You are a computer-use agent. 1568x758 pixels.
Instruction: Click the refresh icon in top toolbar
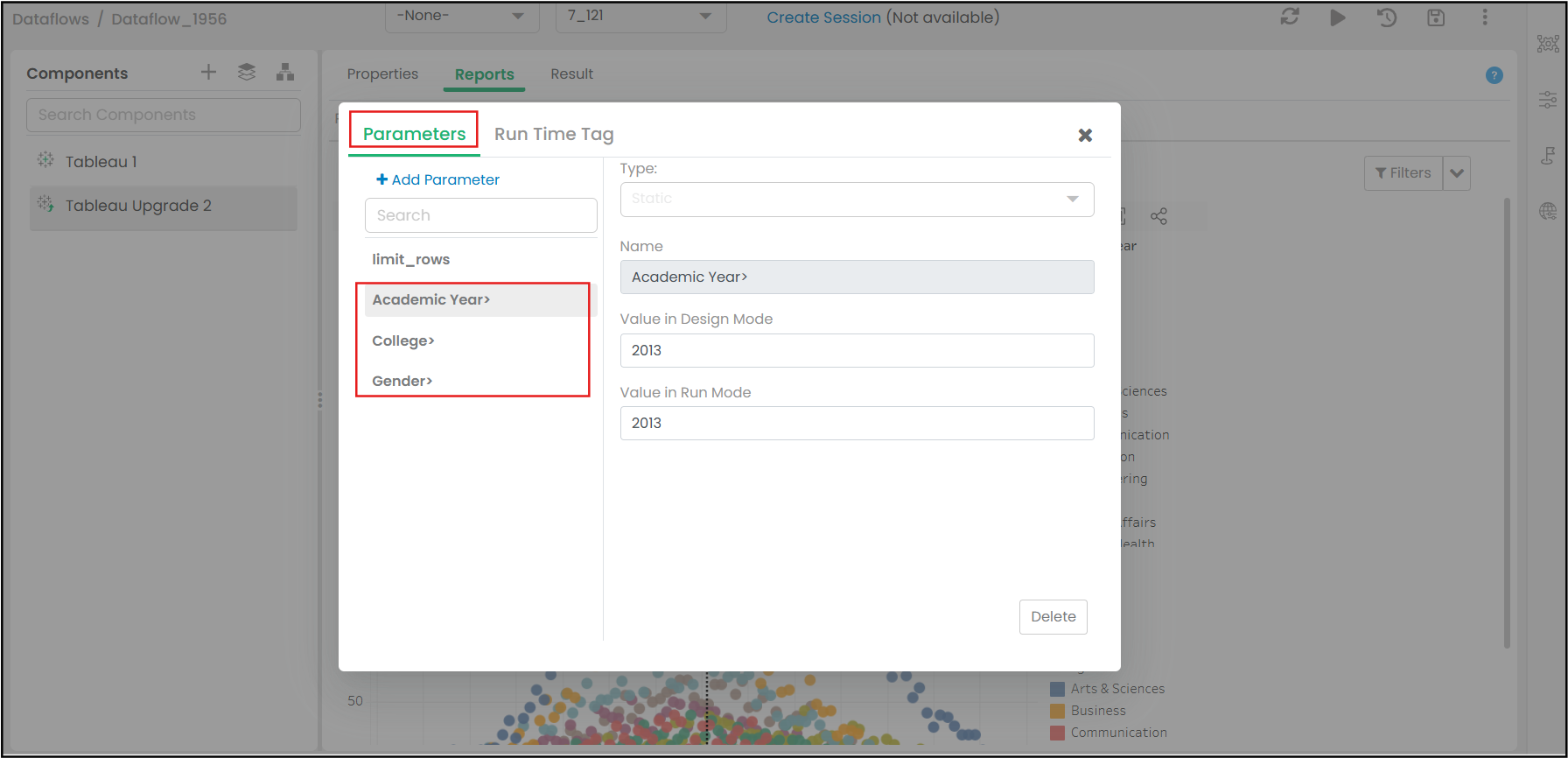(x=1290, y=17)
